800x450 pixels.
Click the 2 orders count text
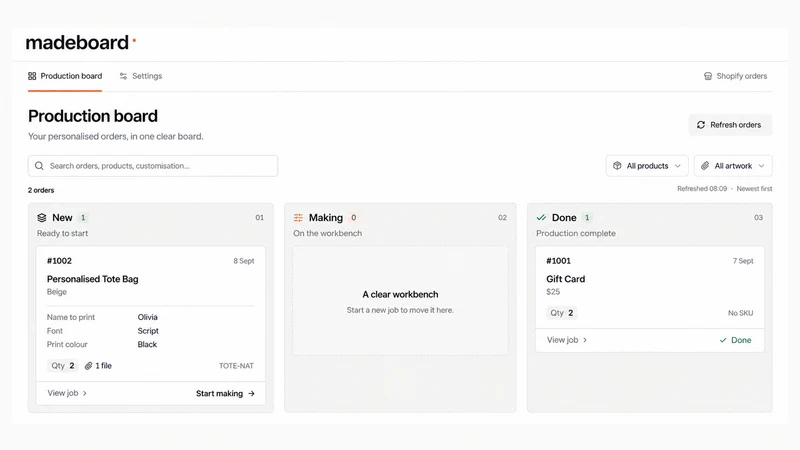point(41,190)
